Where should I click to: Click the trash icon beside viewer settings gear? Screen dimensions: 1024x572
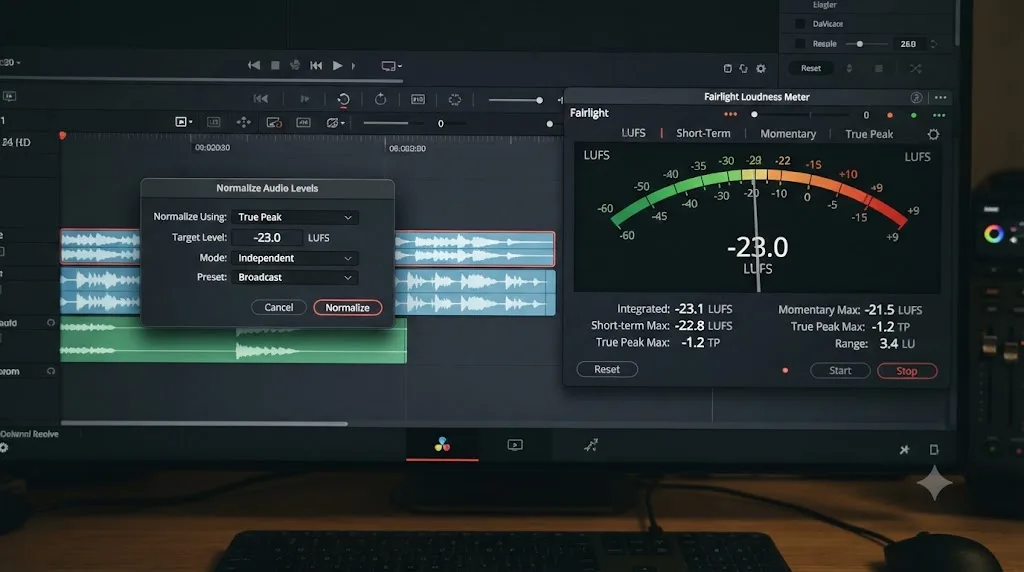click(728, 68)
